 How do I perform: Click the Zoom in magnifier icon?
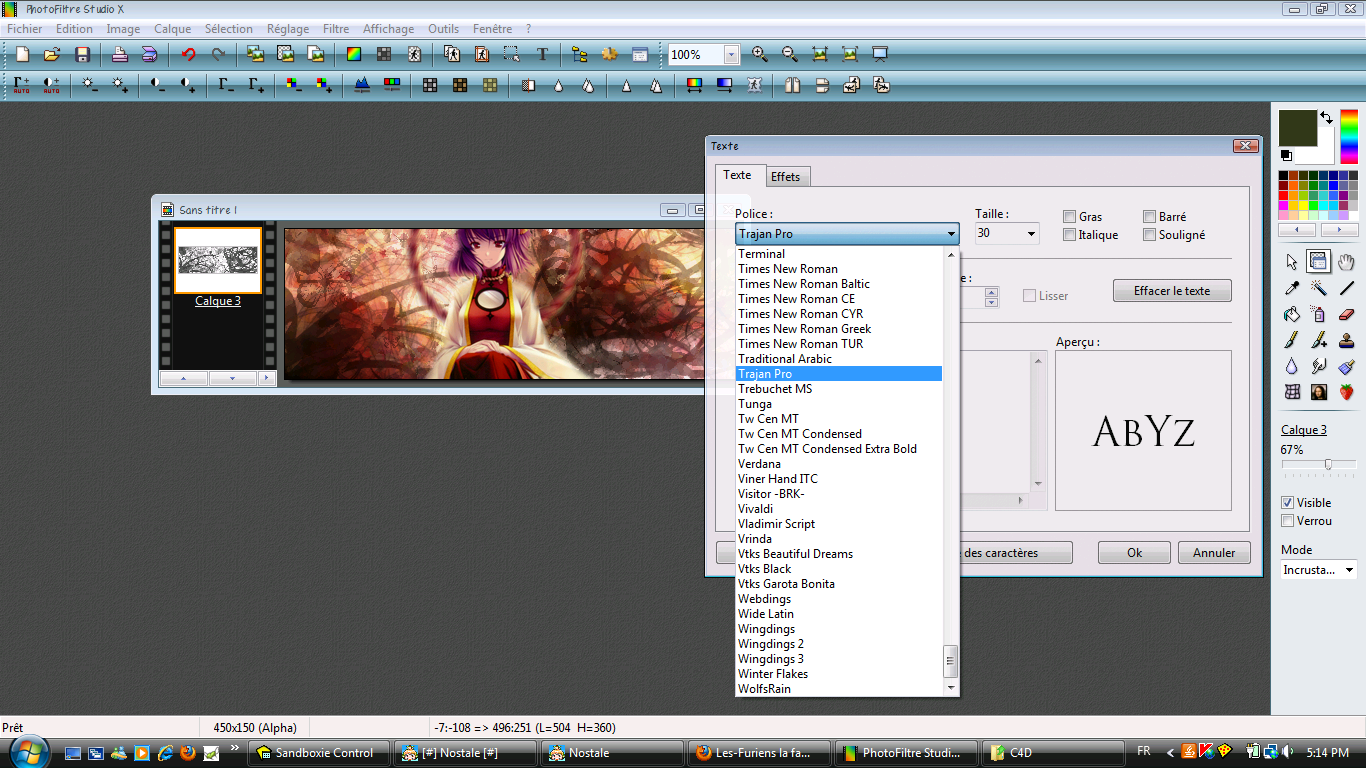(760, 54)
